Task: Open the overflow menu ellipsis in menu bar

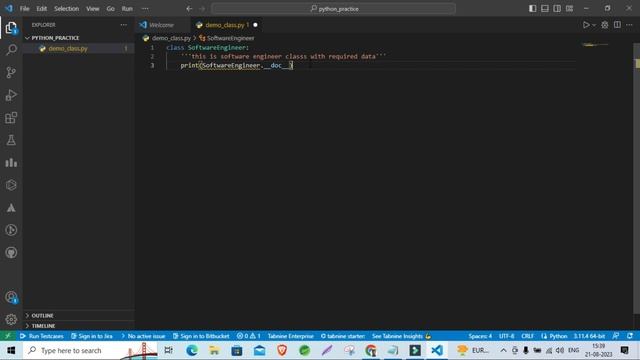Action: point(145,9)
